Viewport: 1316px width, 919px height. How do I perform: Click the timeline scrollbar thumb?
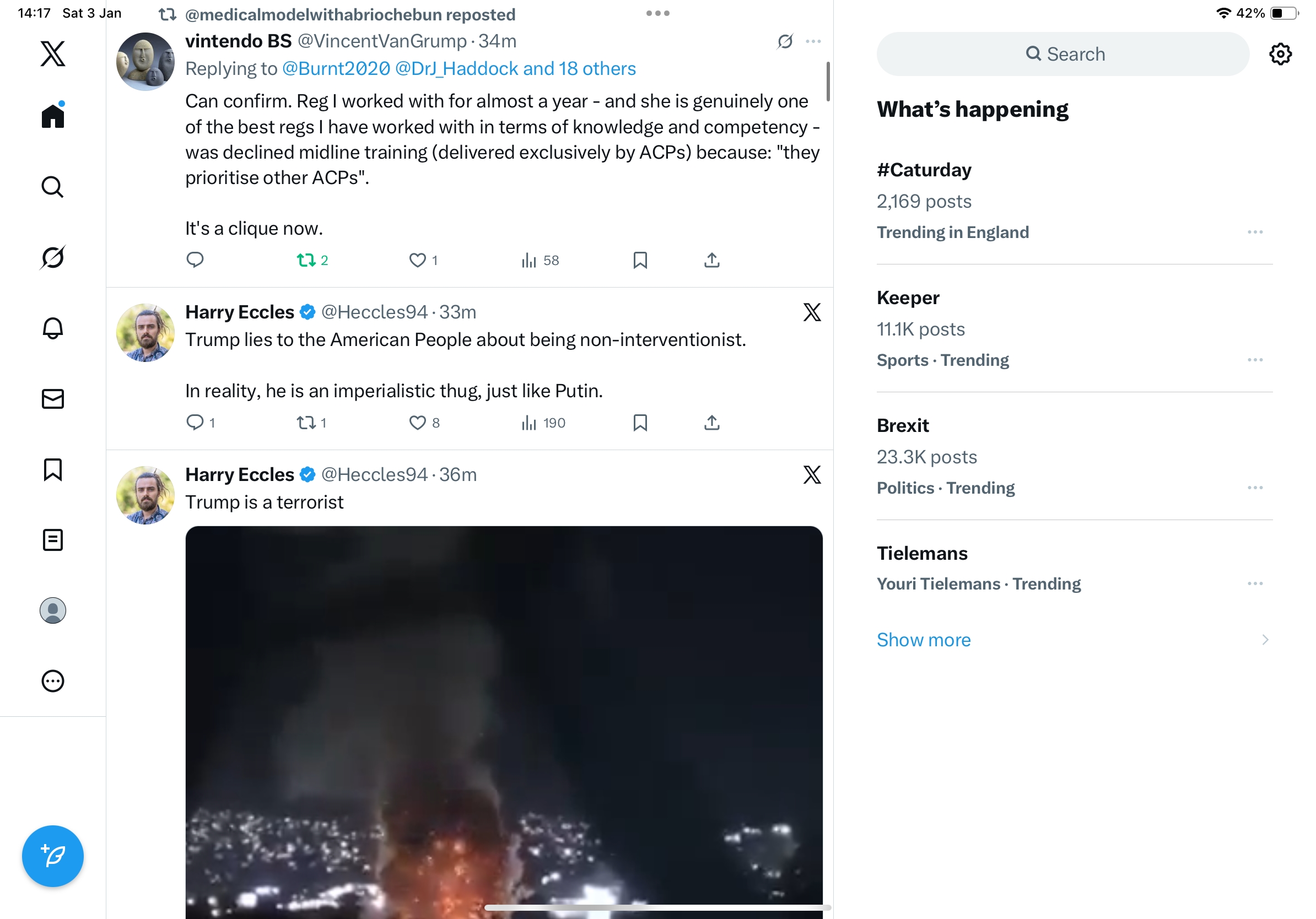pos(828,82)
